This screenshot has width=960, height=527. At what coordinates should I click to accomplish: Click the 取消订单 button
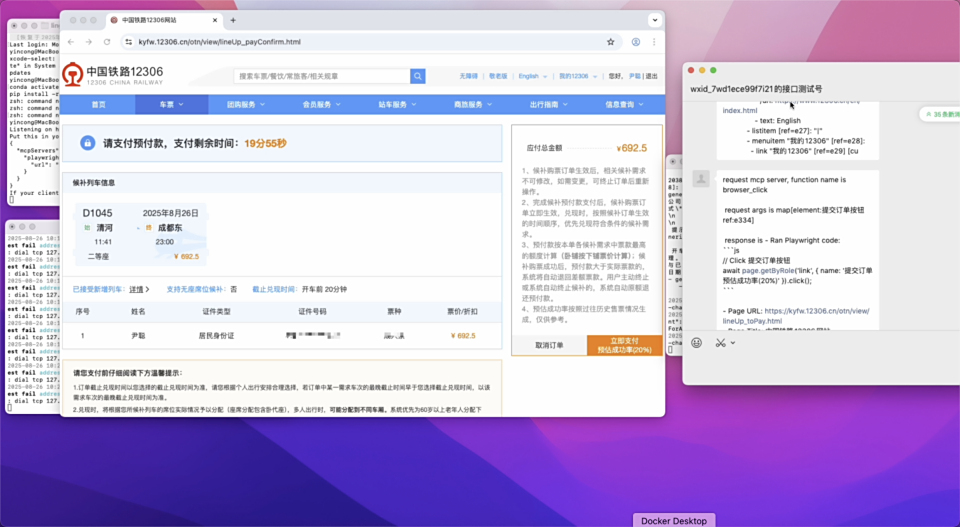pyautogui.click(x=549, y=345)
